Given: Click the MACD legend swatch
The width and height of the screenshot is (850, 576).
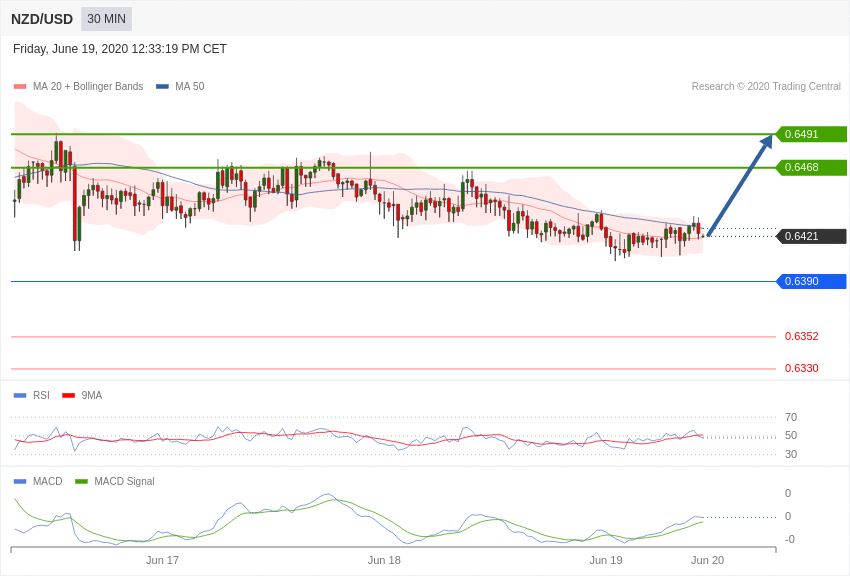Looking at the screenshot, I should pyautogui.click(x=20, y=481).
